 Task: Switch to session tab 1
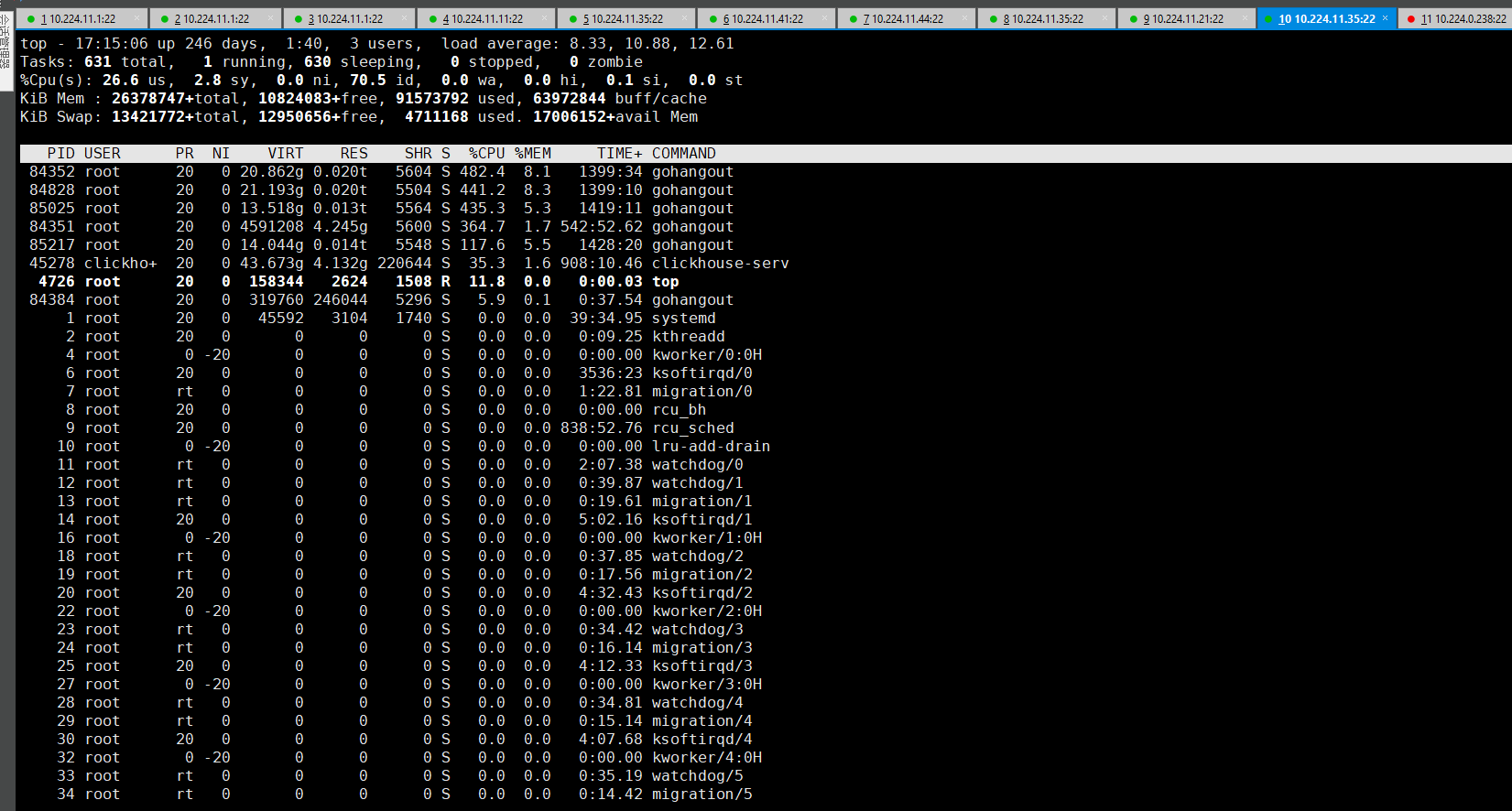pos(78,19)
